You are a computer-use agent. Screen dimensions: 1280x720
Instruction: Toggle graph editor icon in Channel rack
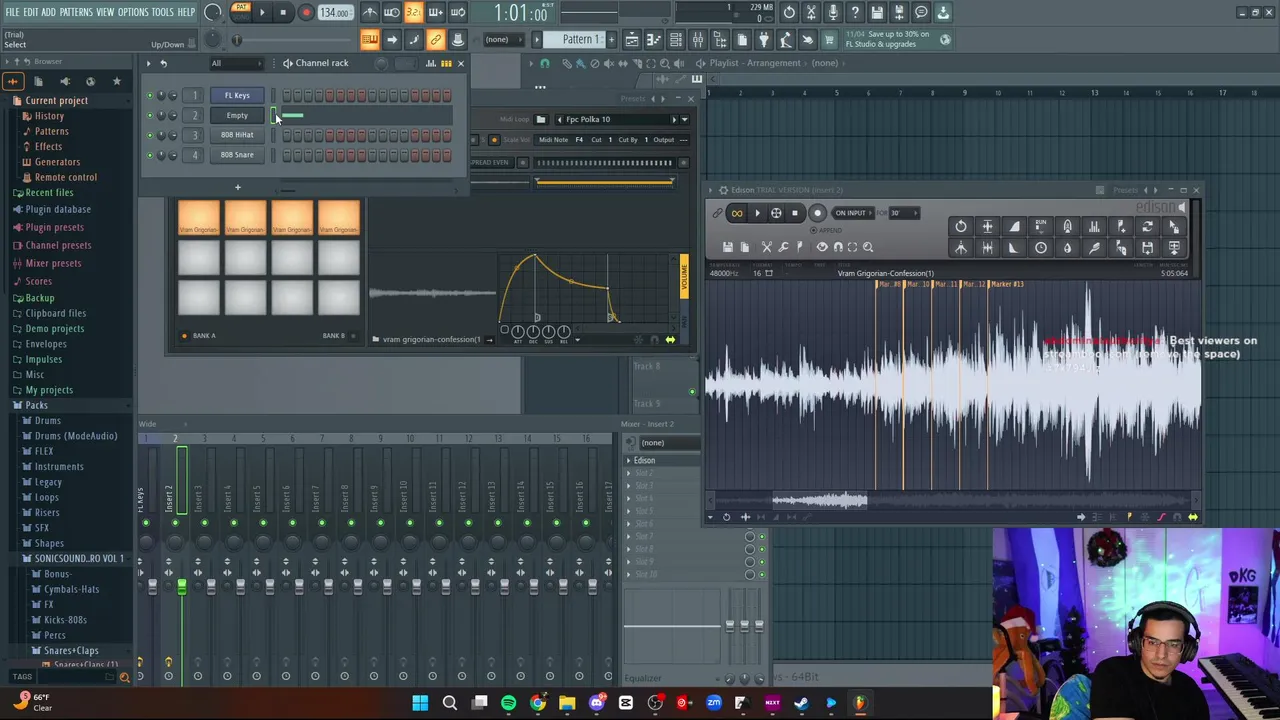(431, 63)
